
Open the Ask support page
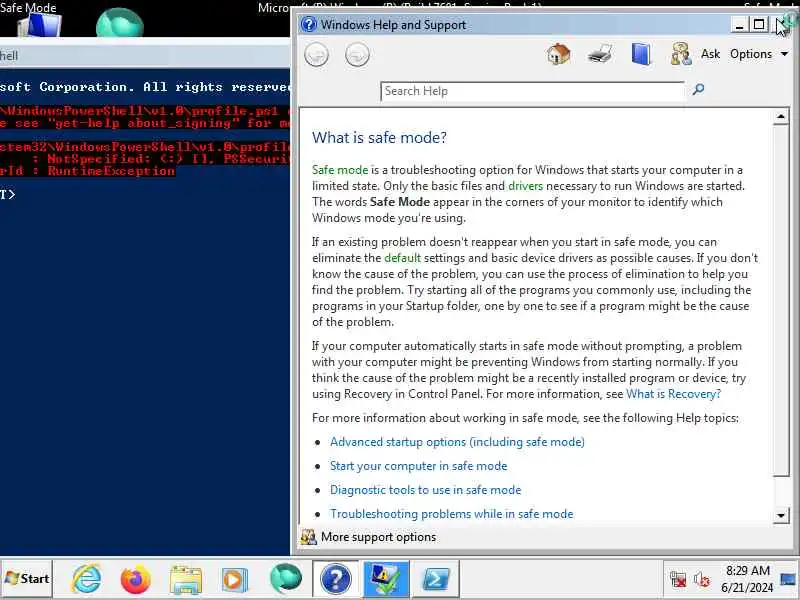point(710,54)
